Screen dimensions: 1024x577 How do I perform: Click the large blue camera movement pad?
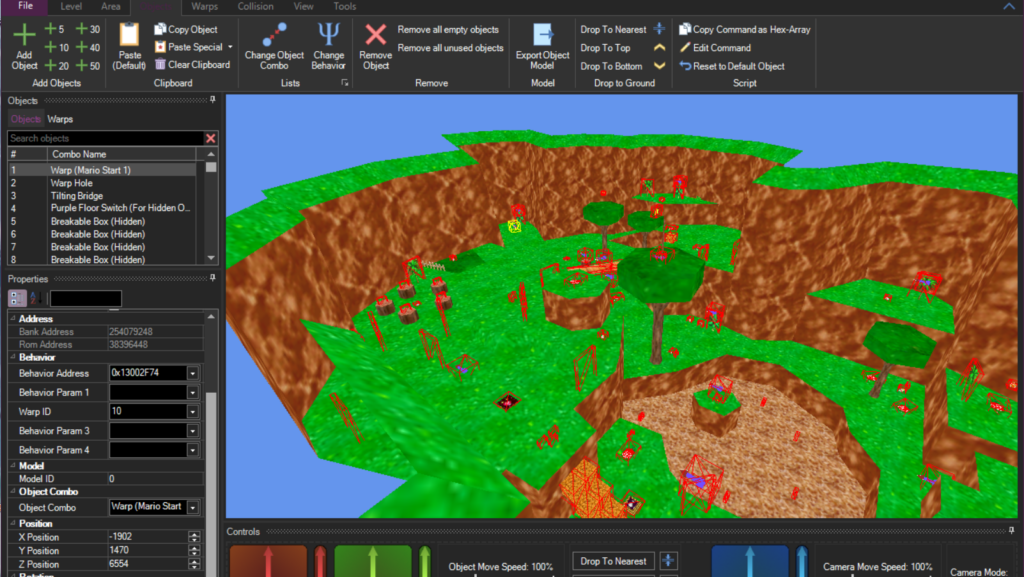pos(750,561)
